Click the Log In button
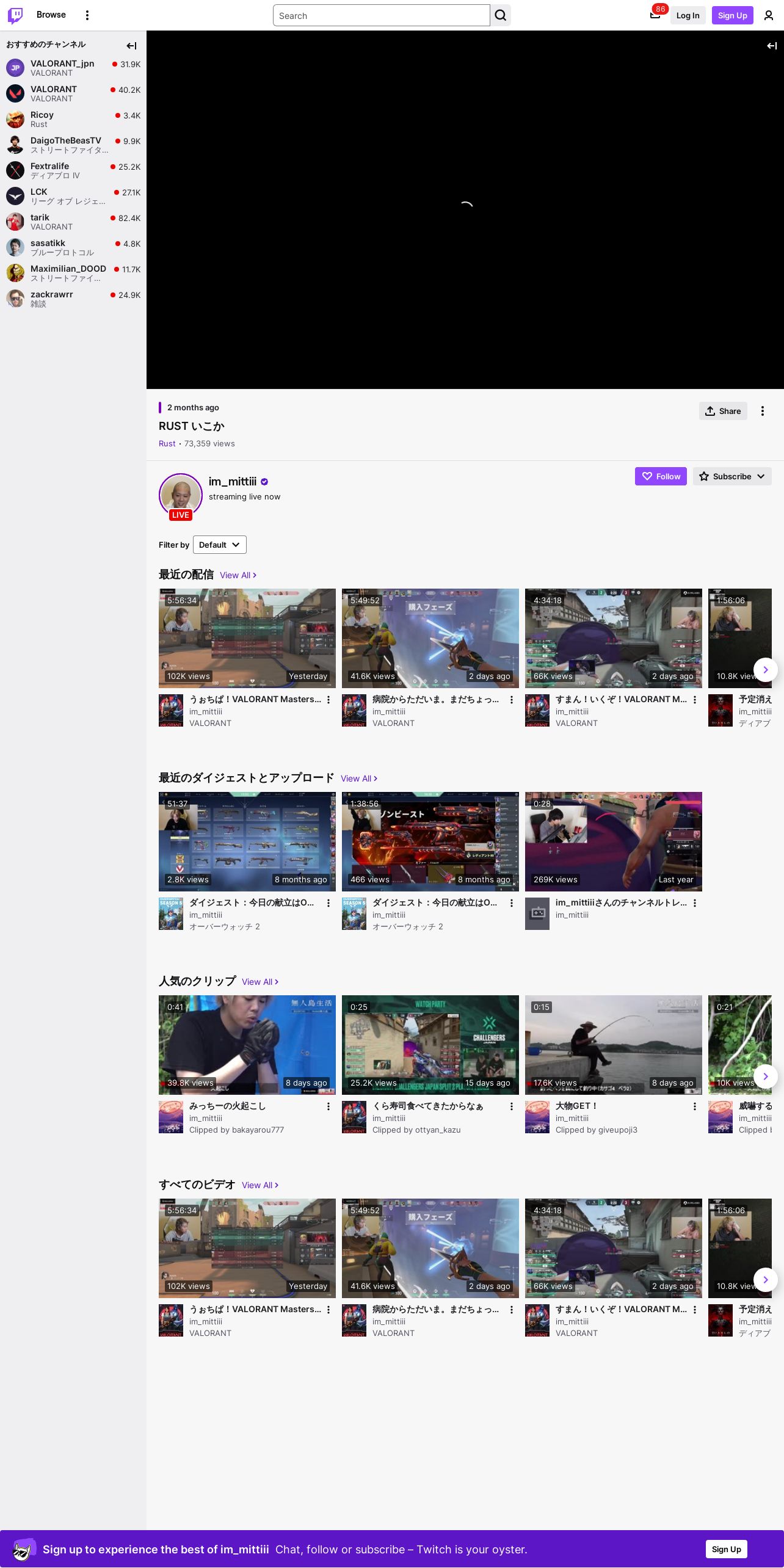 click(688, 15)
